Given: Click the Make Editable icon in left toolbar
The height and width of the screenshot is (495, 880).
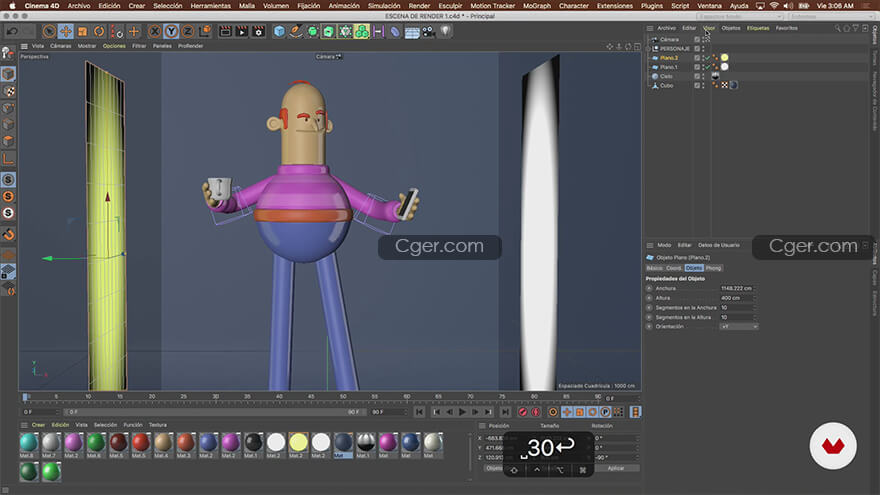Looking at the screenshot, I should coord(8,53).
